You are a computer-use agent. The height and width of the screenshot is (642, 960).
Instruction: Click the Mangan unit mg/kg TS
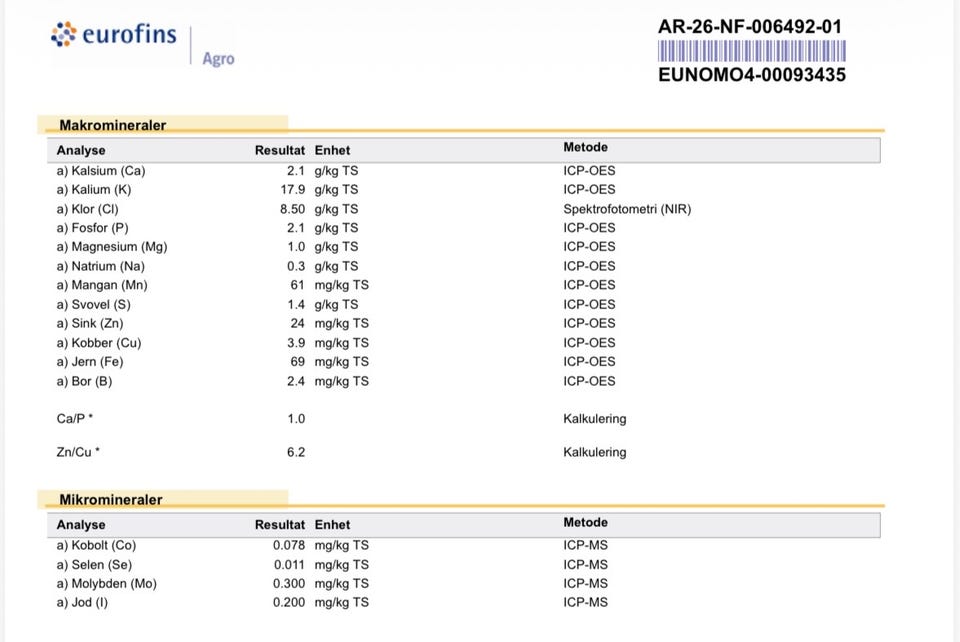point(342,285)
